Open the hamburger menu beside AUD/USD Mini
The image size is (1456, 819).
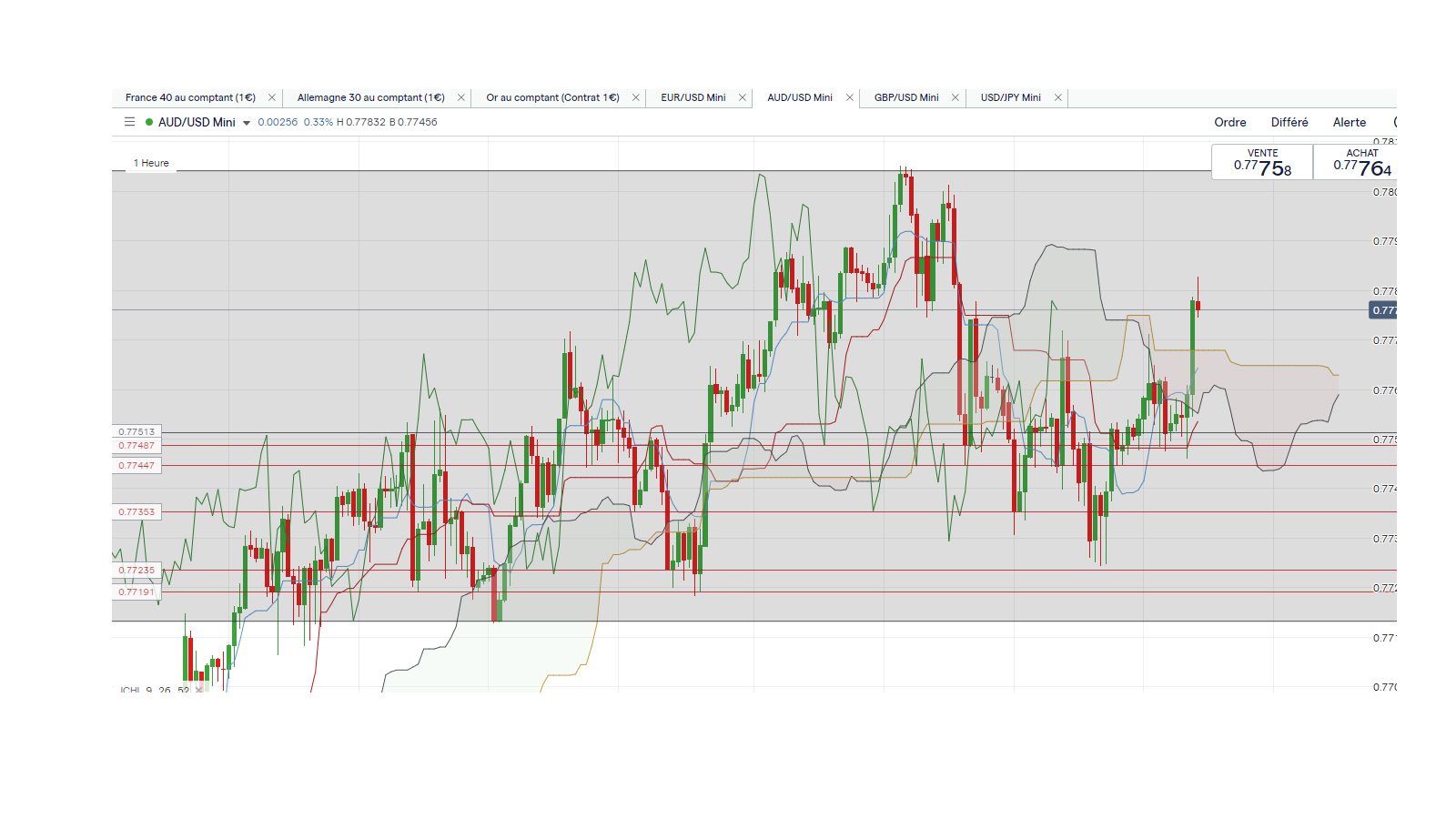[x=129, y=122]
